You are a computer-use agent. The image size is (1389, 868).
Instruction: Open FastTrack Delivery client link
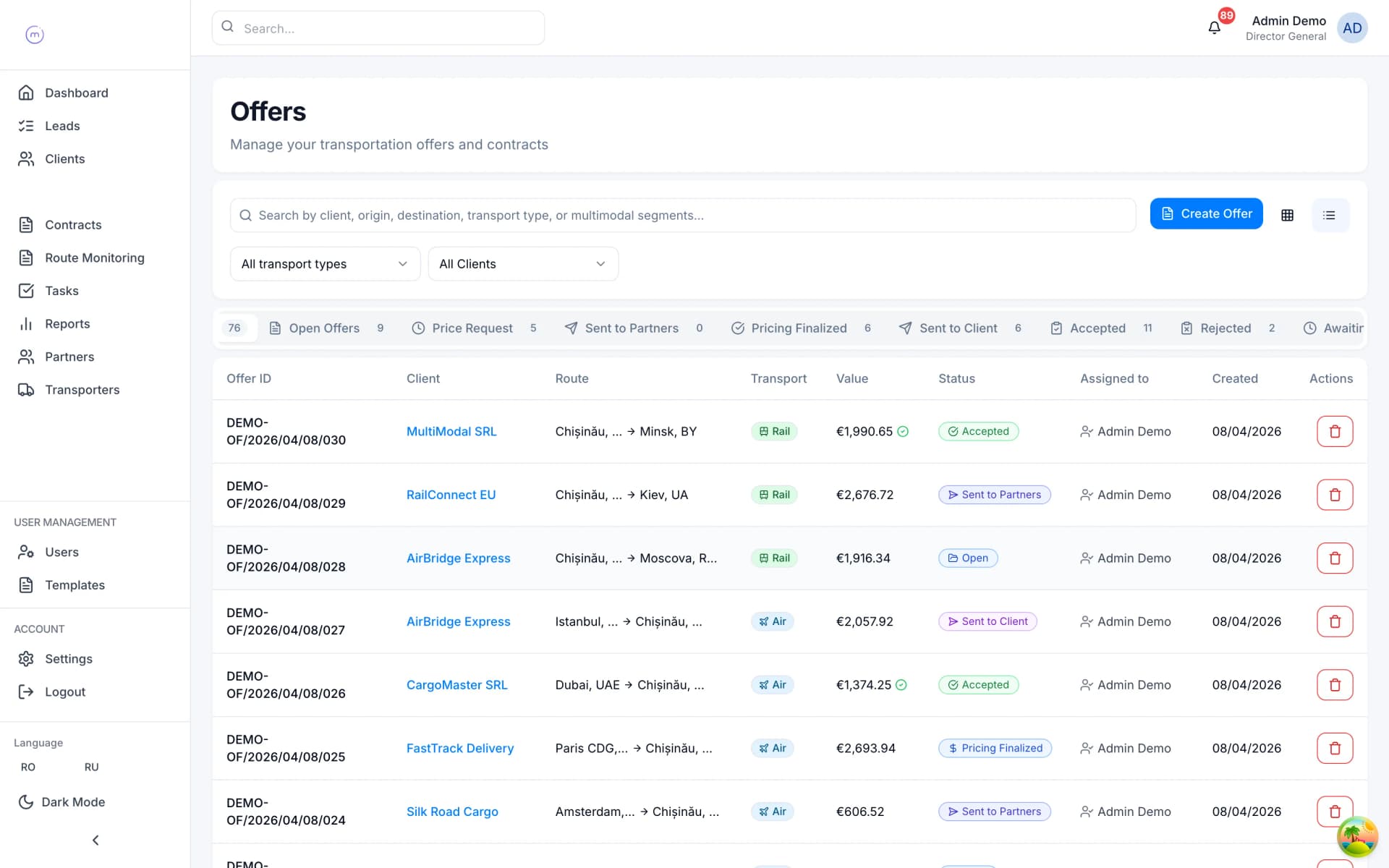460,749
